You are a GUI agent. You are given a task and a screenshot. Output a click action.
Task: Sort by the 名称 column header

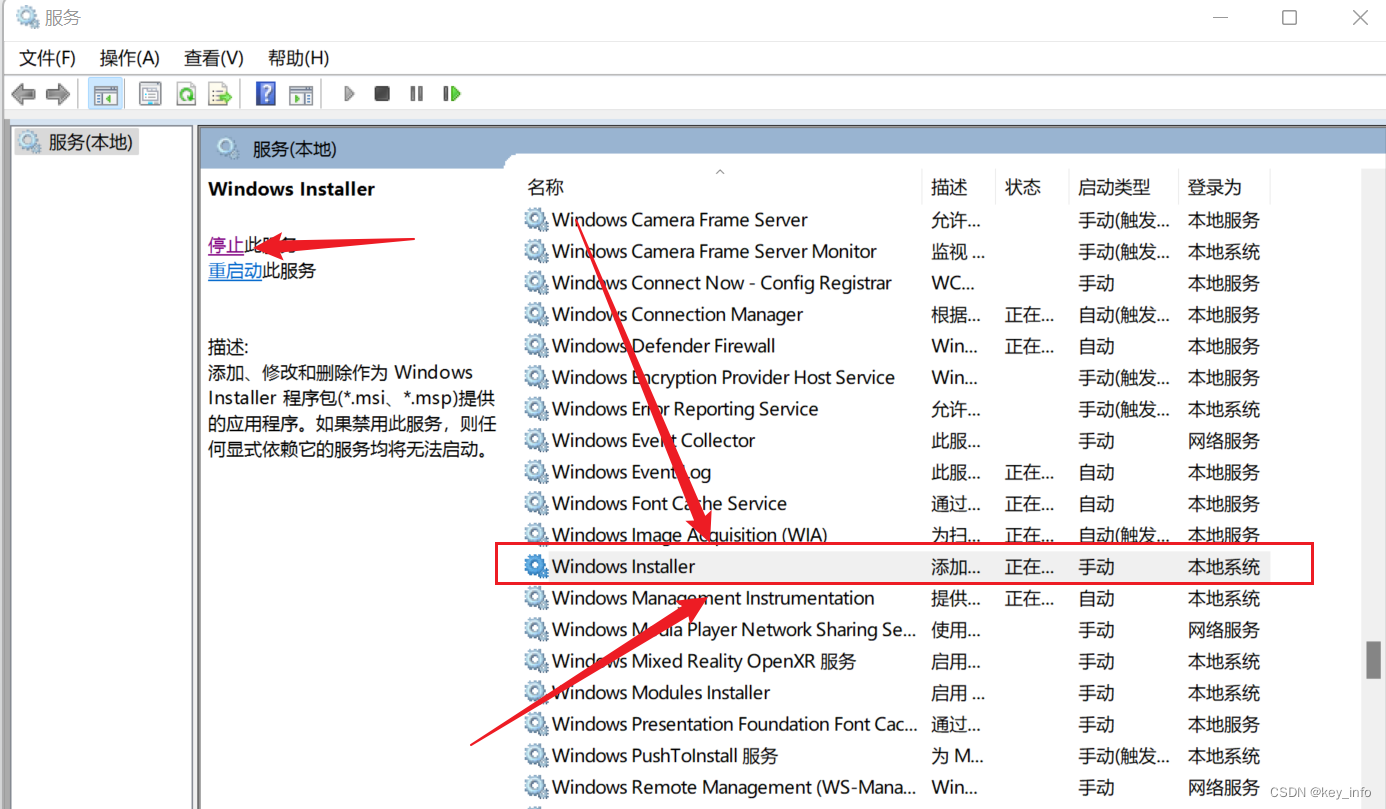point(720,187)
